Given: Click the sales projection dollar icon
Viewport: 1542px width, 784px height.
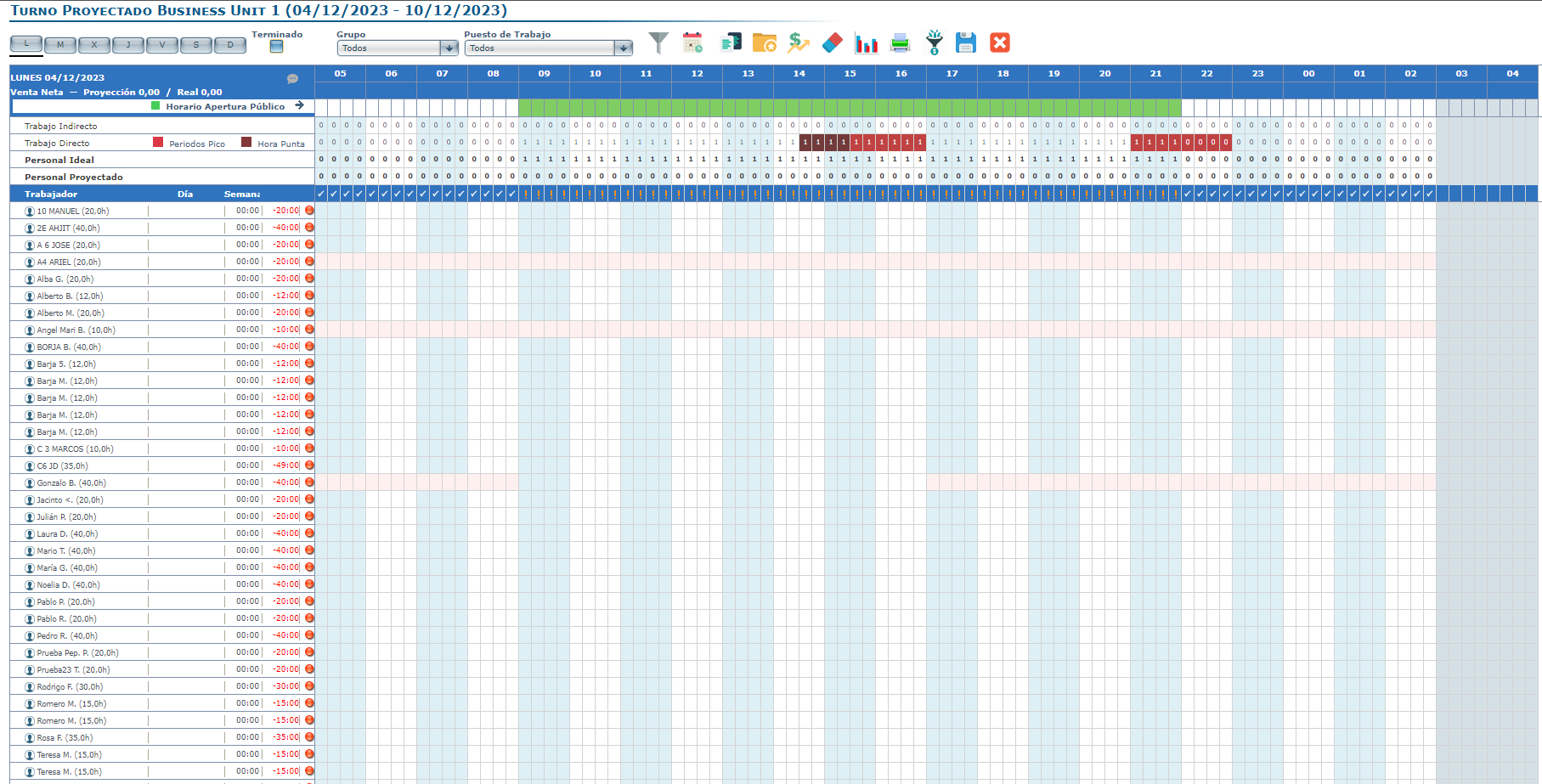Looking at the screenshot, I should [798, 42].
